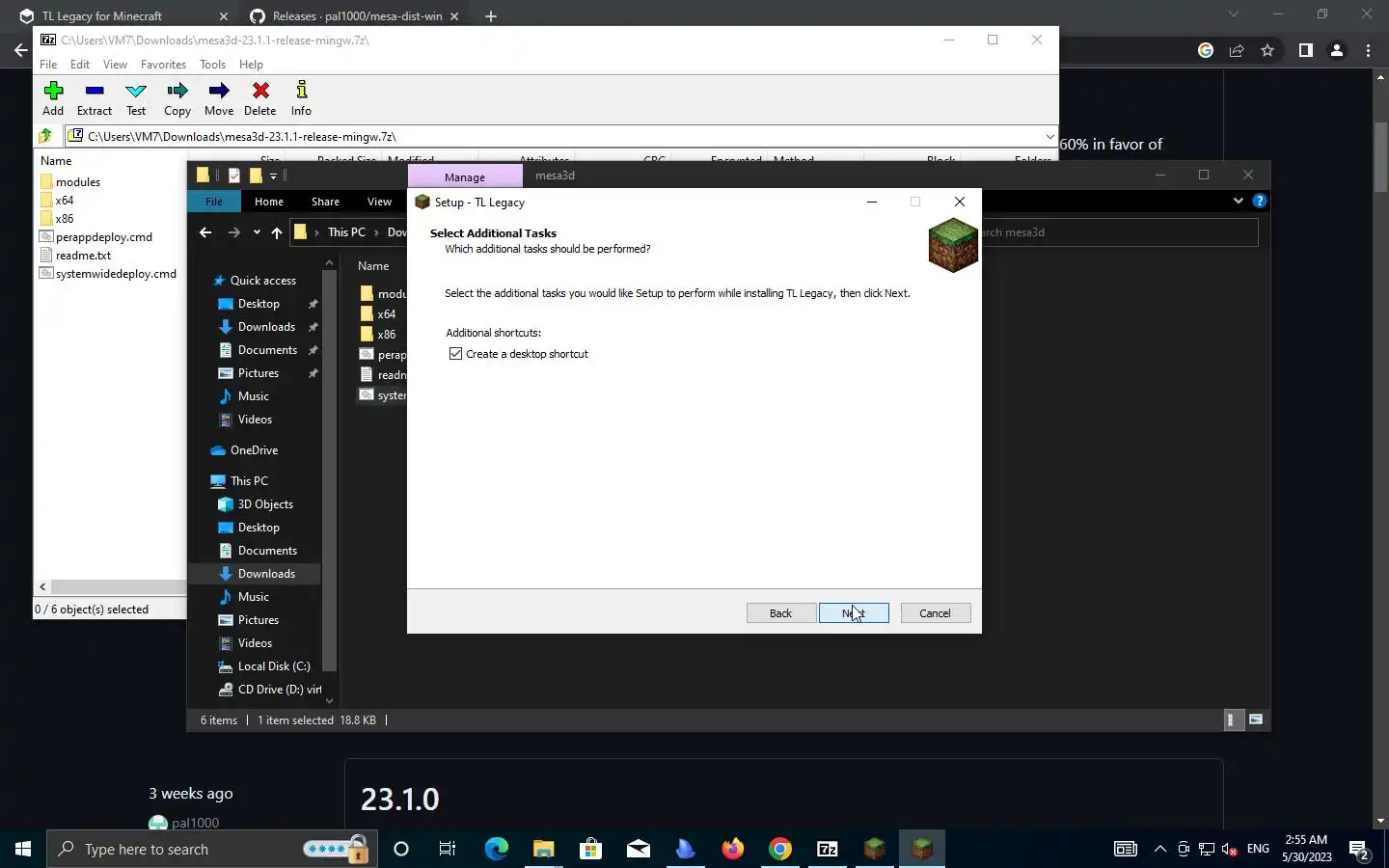
Task: Click the Next button in Setup
Action: [854, 613]
